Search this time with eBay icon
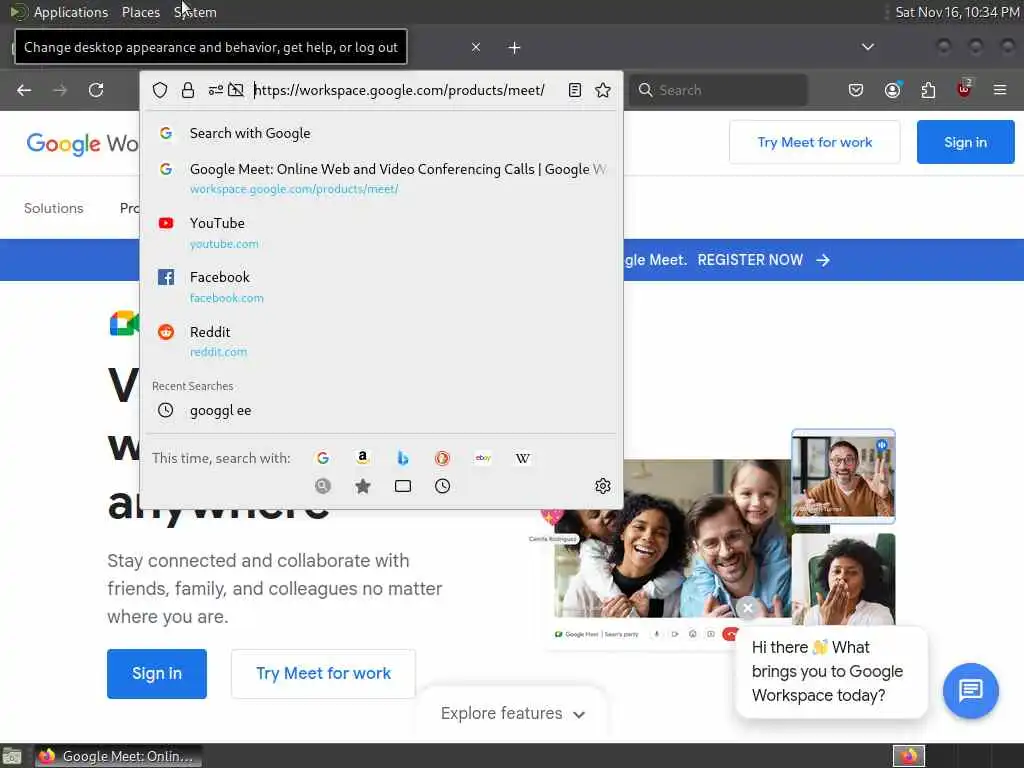 coord(483,458)
